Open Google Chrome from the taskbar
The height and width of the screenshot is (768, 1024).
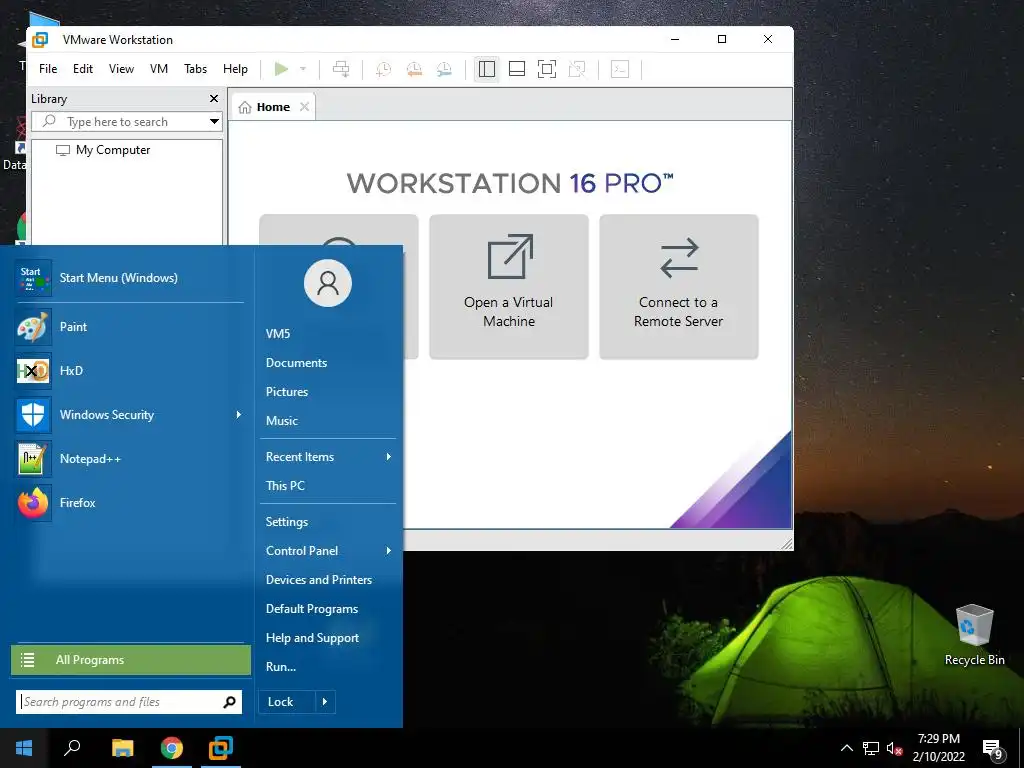pos(172,748)
